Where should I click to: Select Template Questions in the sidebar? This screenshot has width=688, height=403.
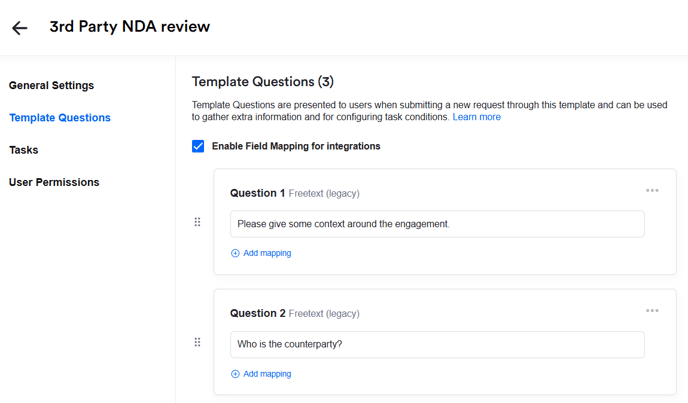coord(60,118)
